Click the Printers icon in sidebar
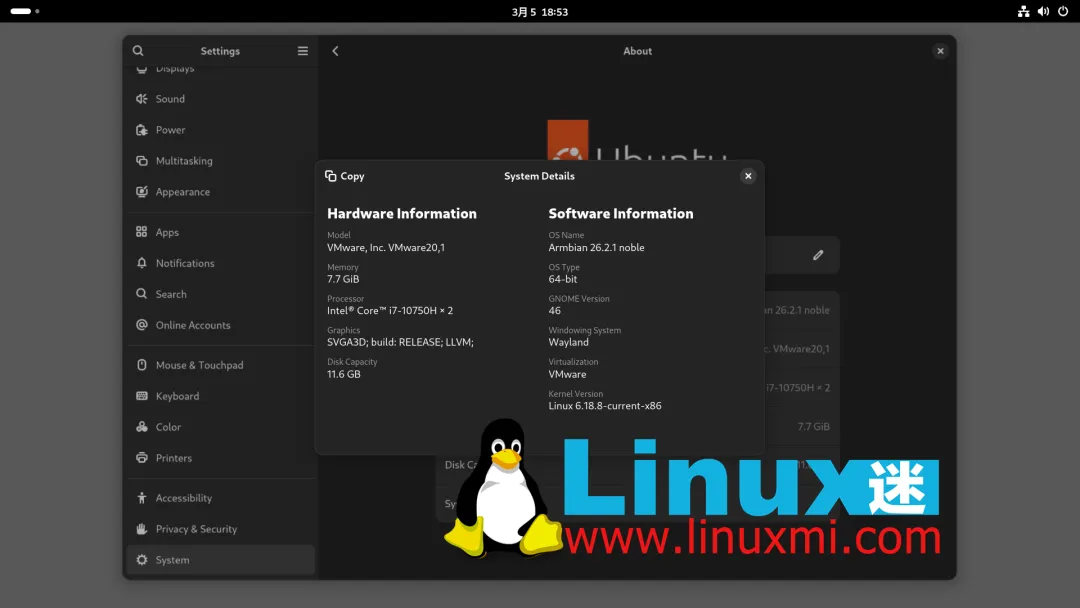This screenshot has height=608, width=1080. pos(142,458)
